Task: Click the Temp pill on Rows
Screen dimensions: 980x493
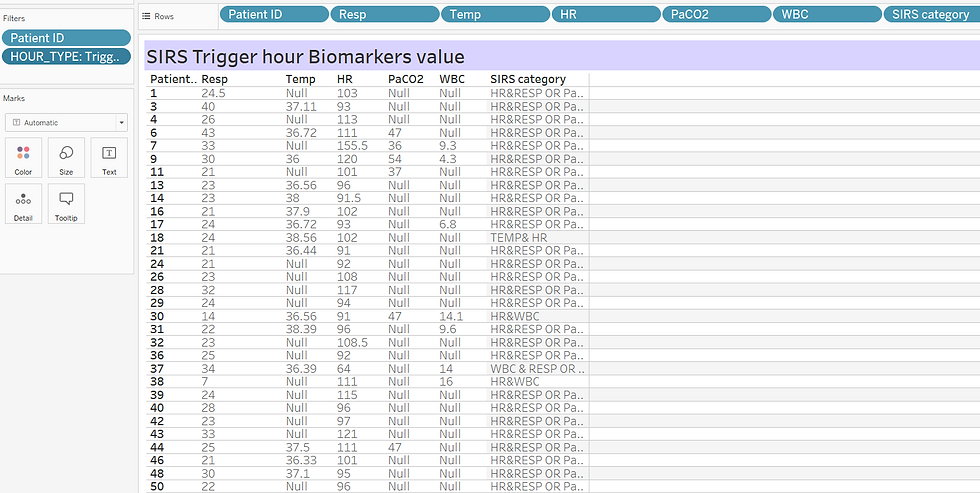Action: [496, 14]
